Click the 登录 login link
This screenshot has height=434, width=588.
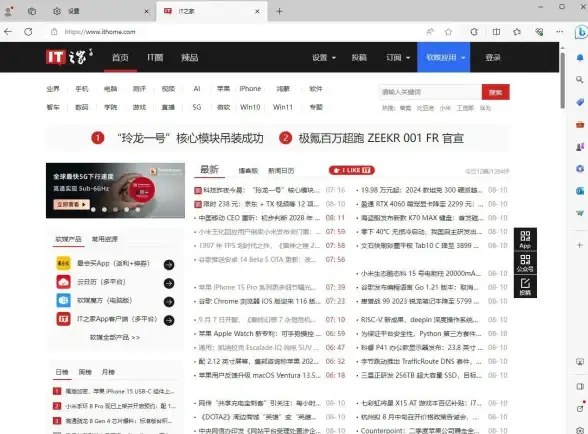493,57
